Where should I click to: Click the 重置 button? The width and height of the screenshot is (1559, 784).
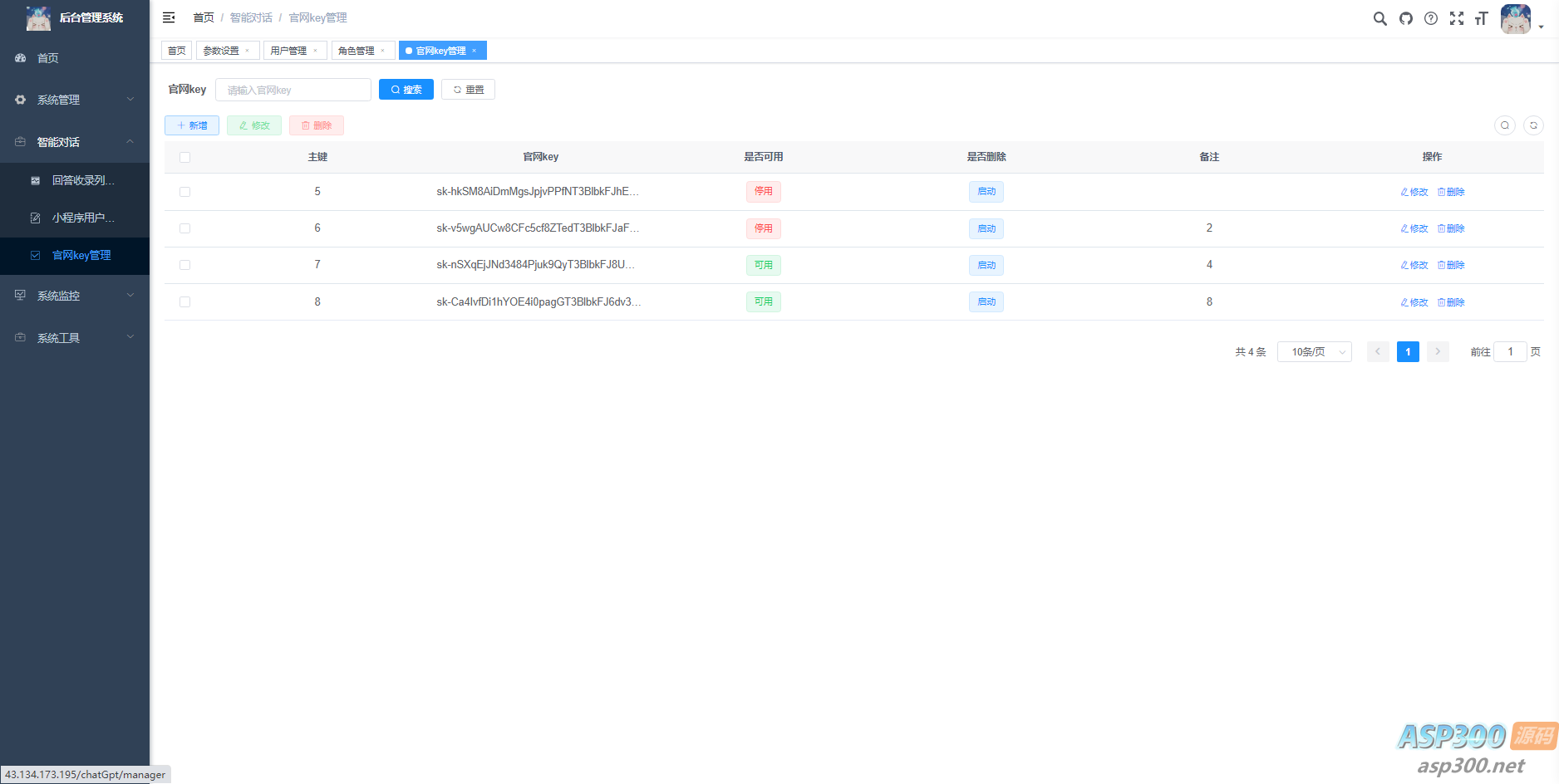[469, 90]
